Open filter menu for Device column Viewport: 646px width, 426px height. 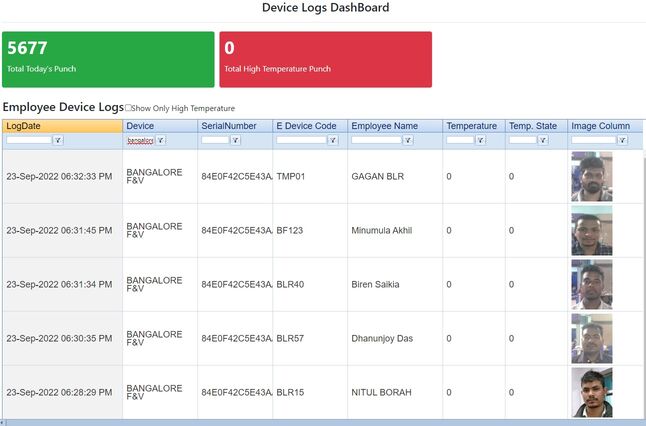click(160, 140)
